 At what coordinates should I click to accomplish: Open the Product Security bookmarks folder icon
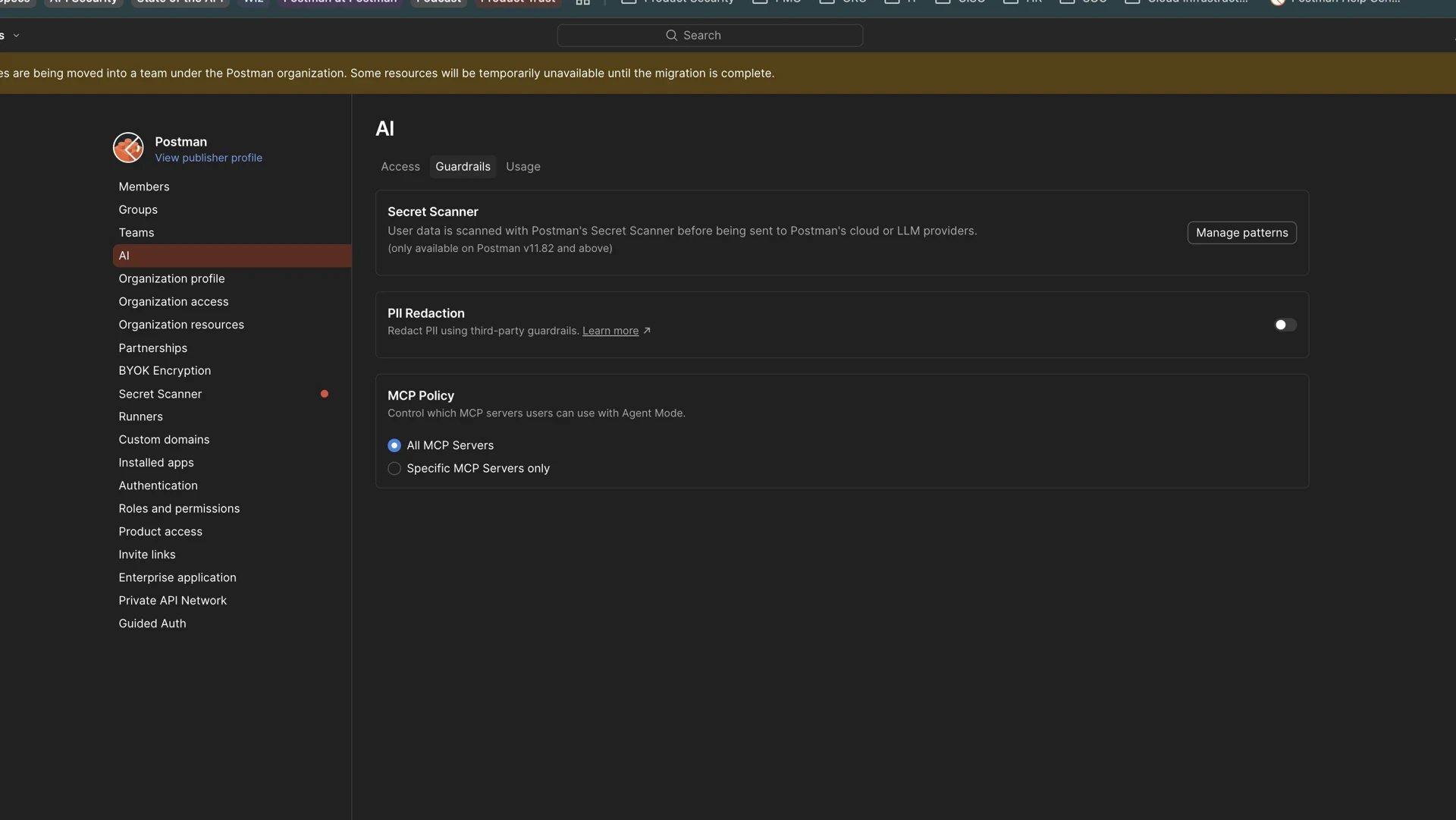pos(628,2)
